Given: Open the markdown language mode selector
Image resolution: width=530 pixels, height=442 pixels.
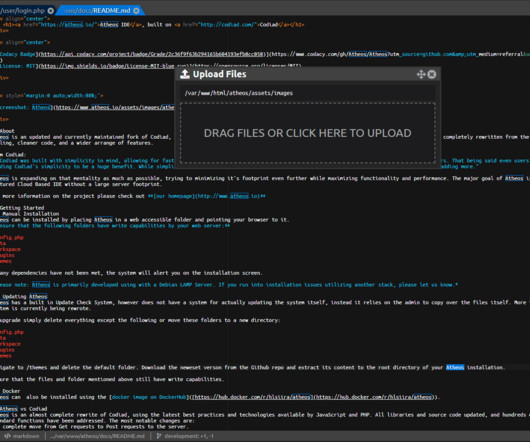Looking at the screenshot, I should click(x=26, y=436).
